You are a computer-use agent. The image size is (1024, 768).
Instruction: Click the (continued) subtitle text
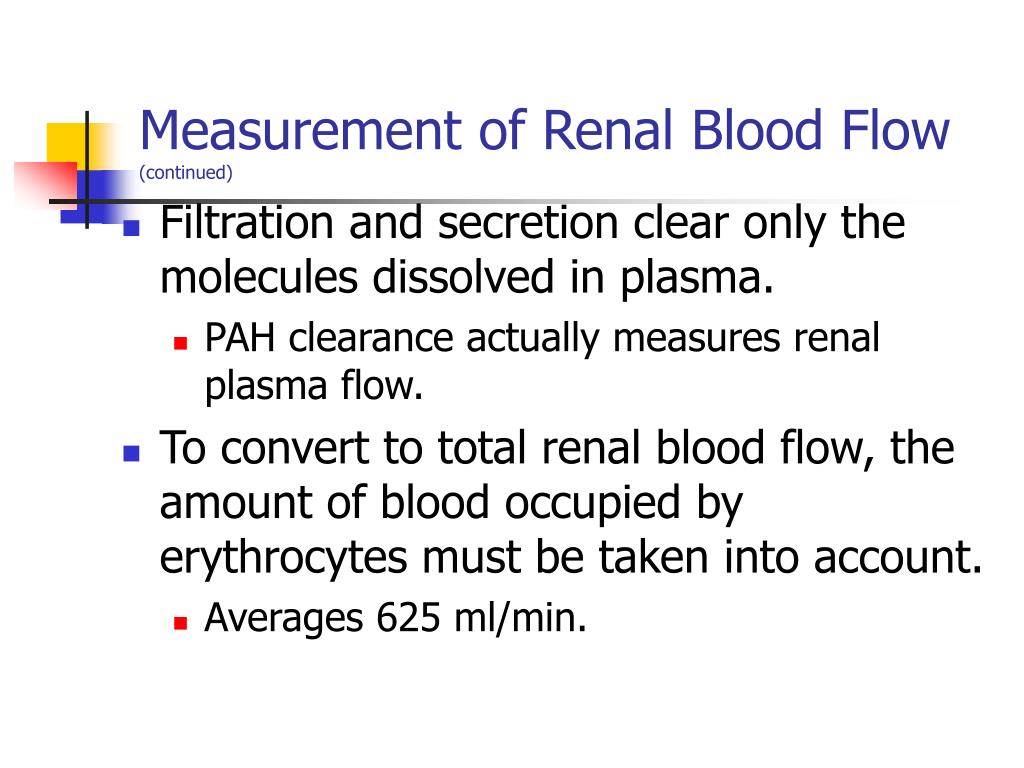pos(185,172)
